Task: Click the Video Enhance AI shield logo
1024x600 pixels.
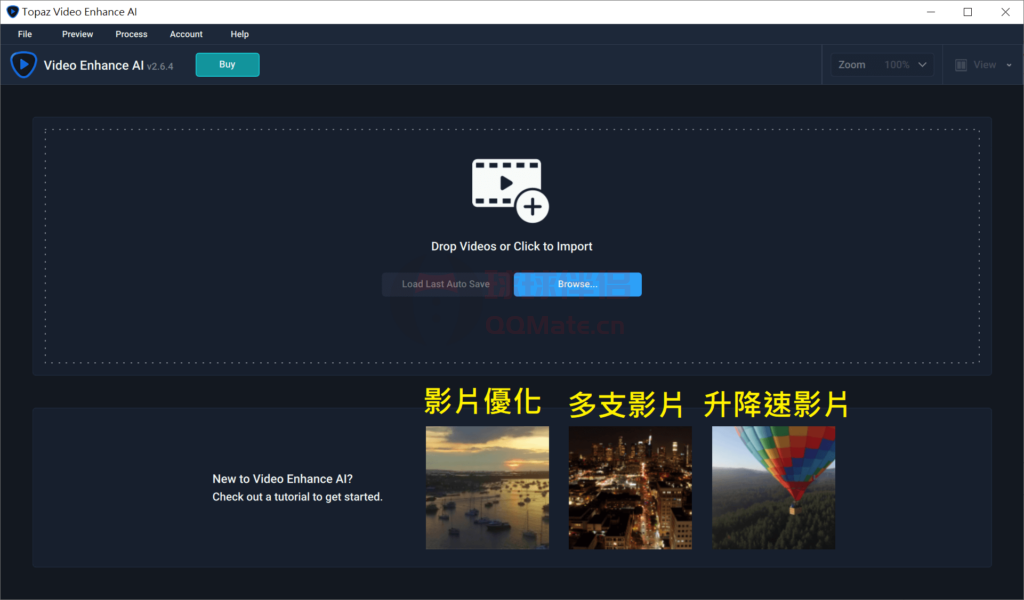Action: (x=24, y=65)
